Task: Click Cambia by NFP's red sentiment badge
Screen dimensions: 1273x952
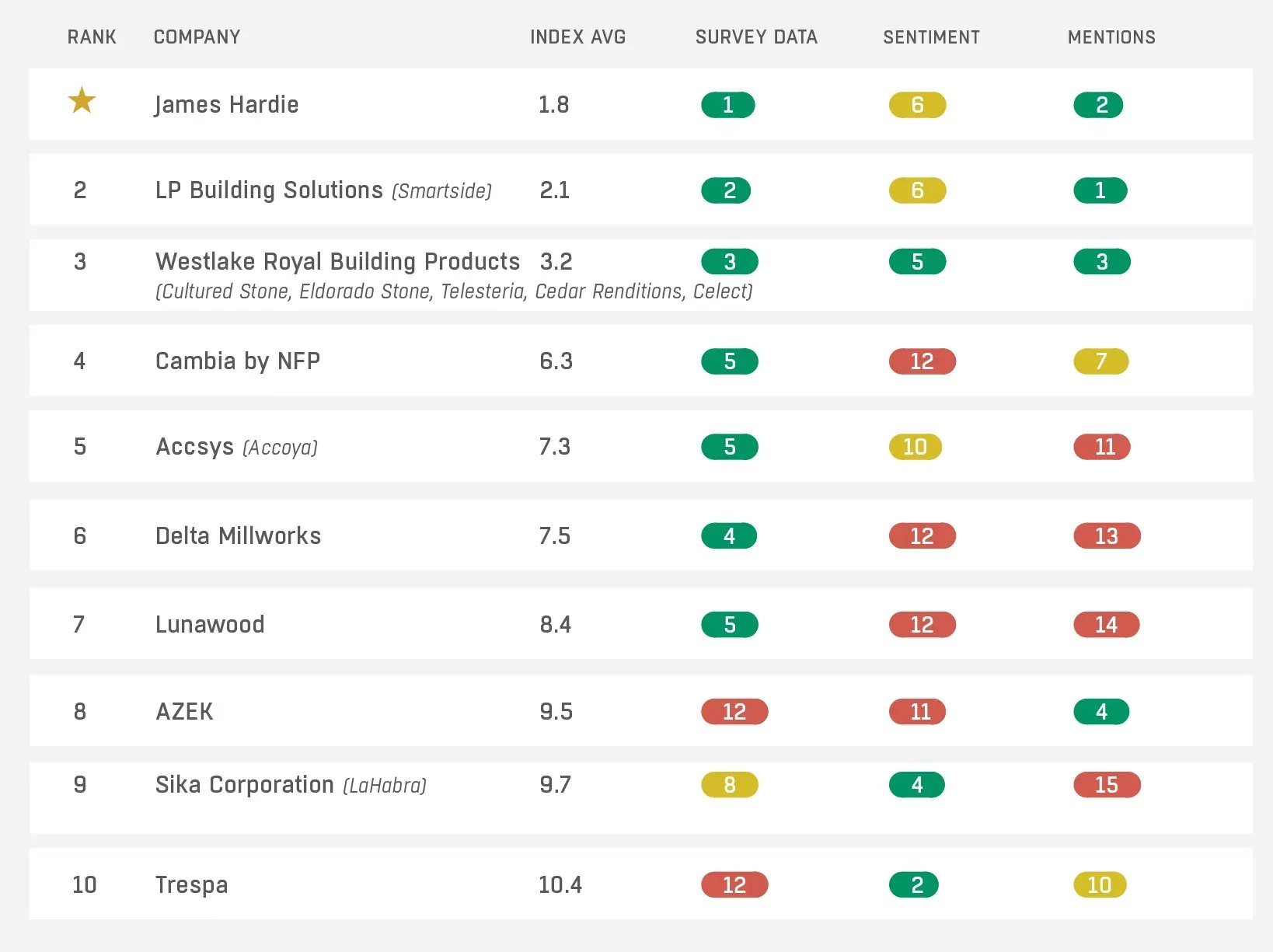Action: click(x=922, y=361)
